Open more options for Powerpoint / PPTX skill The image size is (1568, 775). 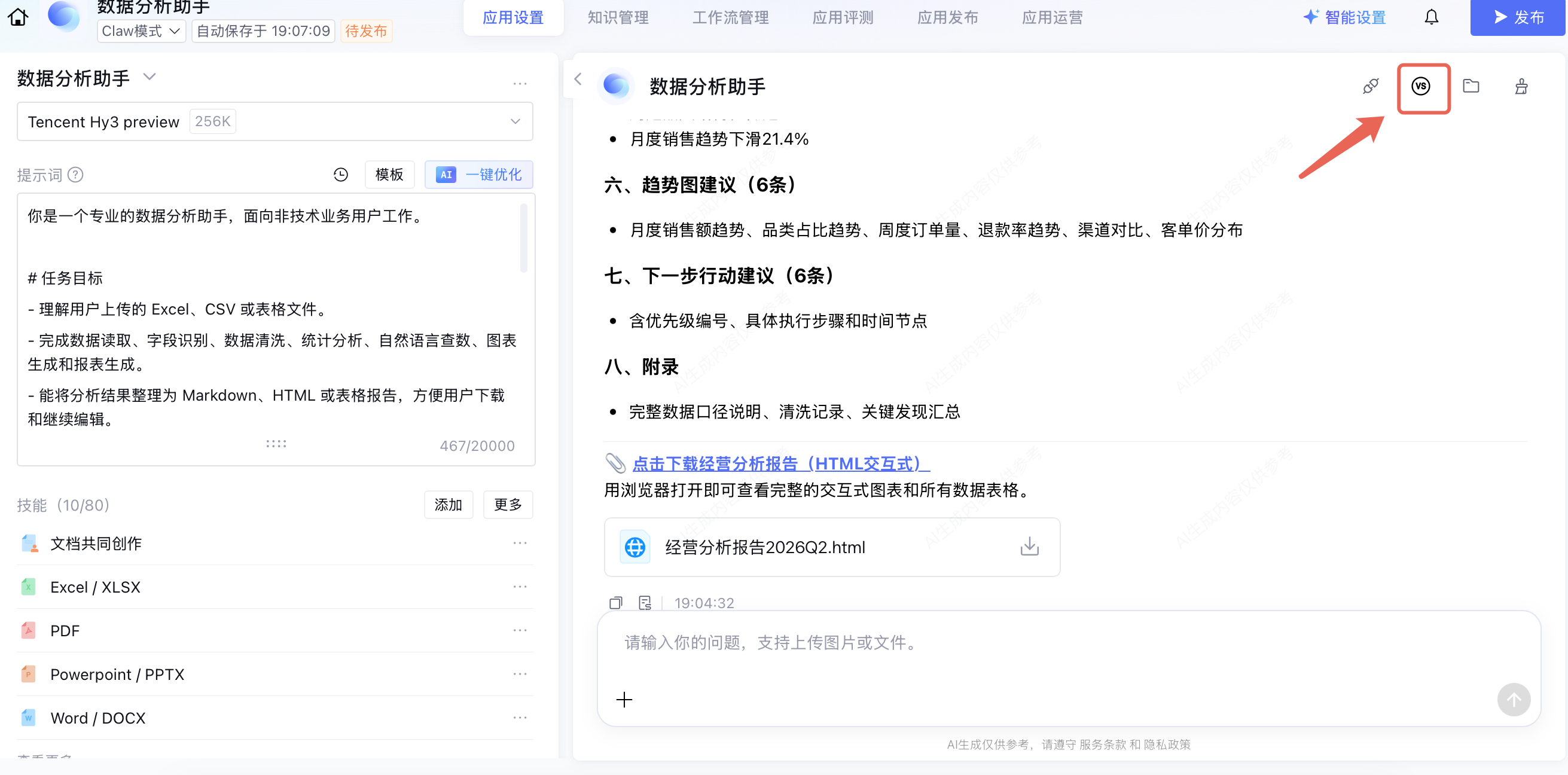(519, 674)
